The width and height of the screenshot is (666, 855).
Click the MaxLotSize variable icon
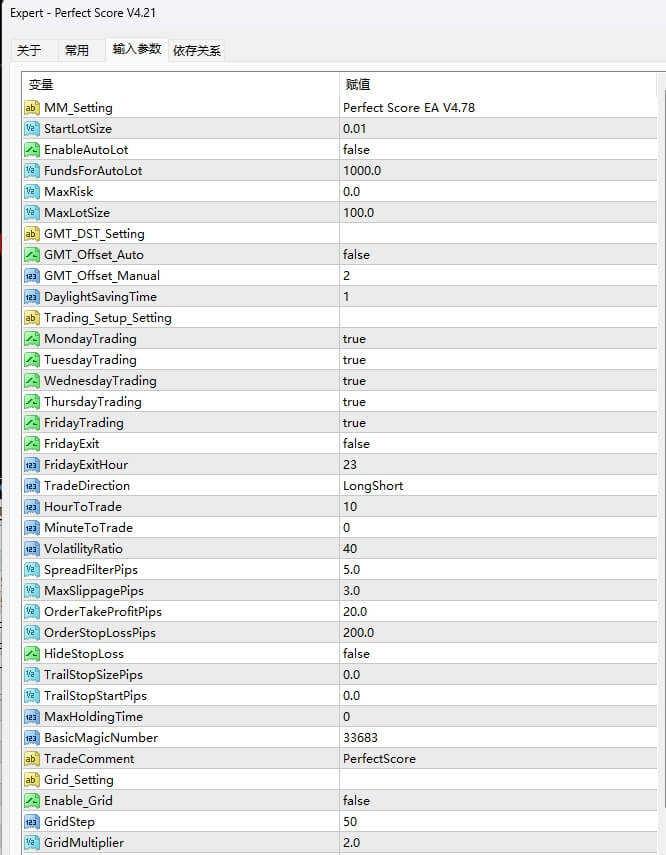[x=32, y=213]
